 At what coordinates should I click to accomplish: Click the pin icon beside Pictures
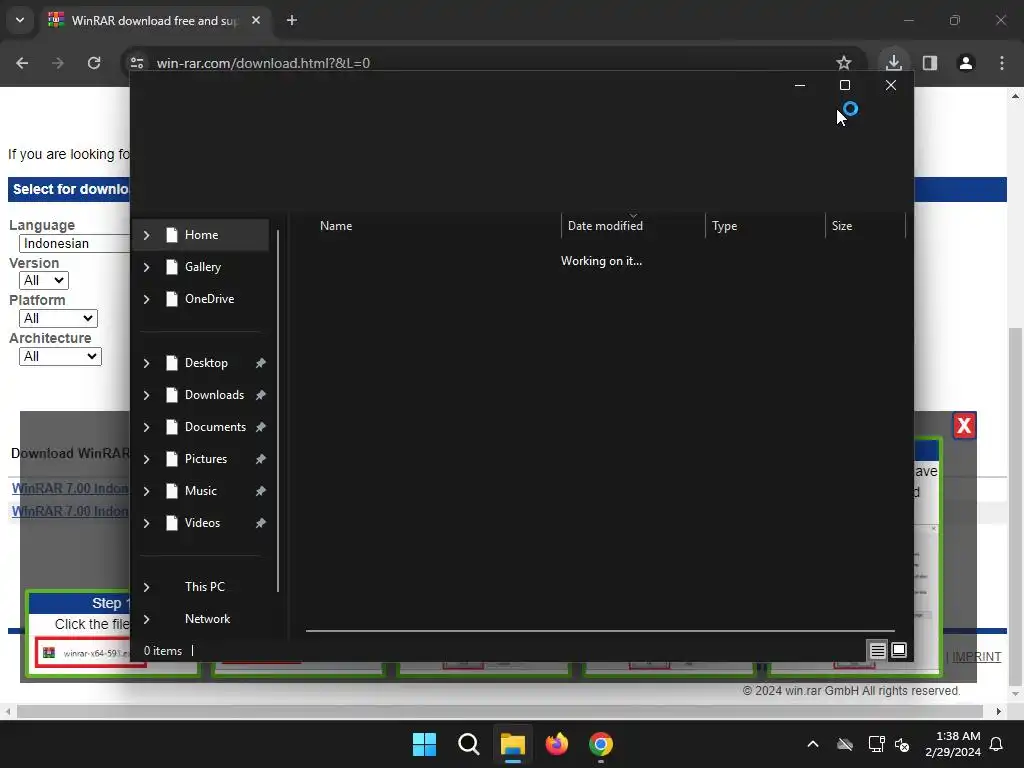261,459
